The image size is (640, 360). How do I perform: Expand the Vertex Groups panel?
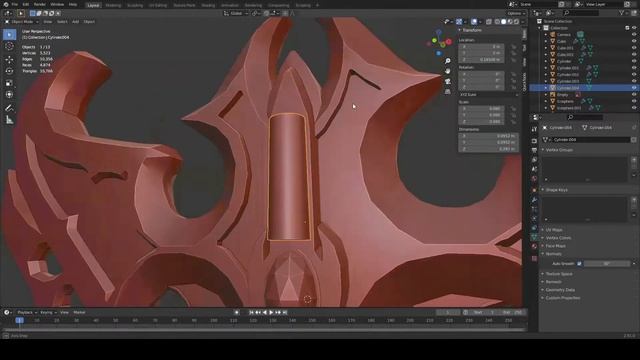[x=559, y=150]
